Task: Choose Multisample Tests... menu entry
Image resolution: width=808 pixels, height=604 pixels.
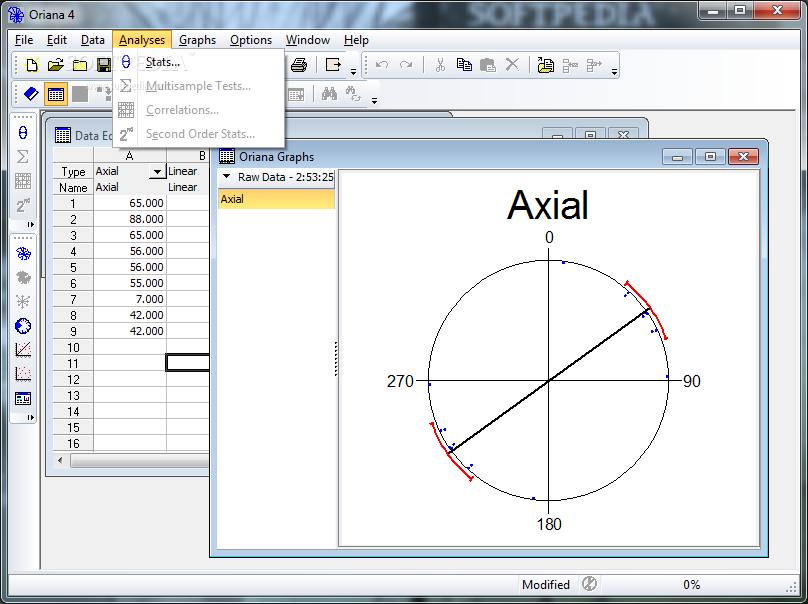Action: click(x=198, y=86)
